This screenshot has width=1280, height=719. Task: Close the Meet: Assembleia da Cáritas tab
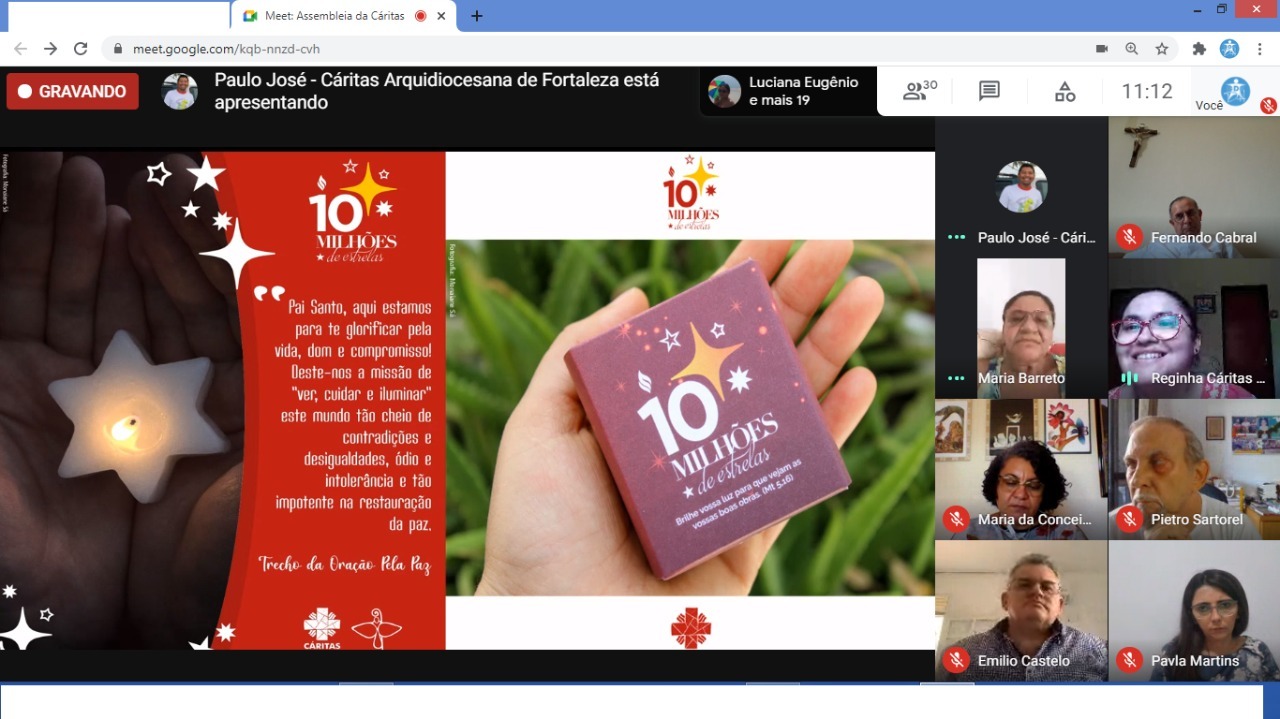pos(441,16)
